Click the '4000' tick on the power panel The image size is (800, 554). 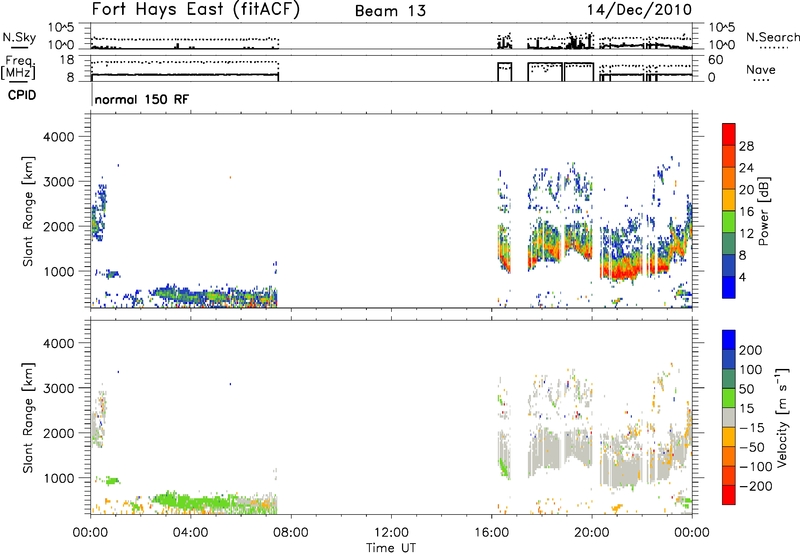tap(59, 137)
